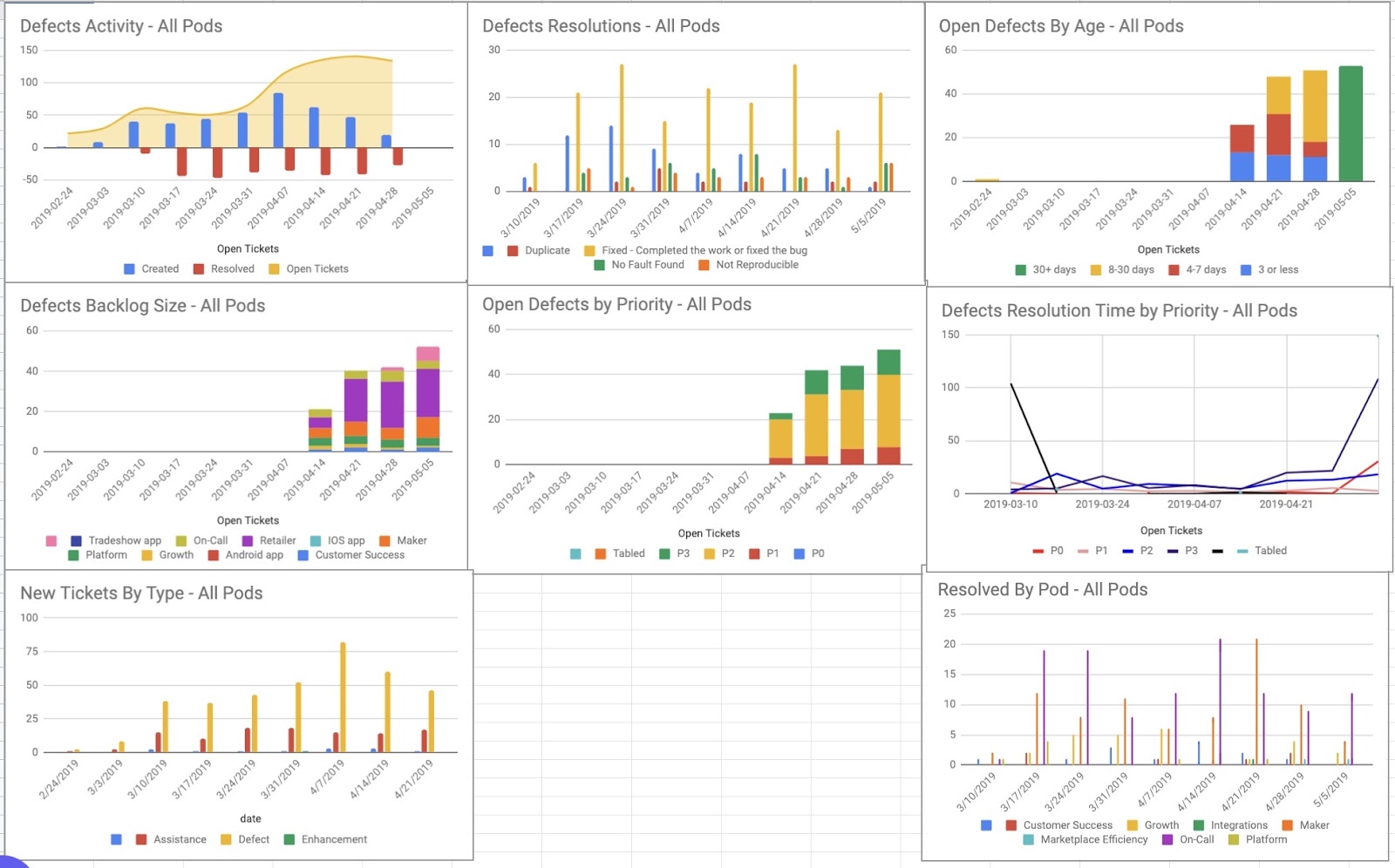This screenshot has height=868, width=1395.
Task: Click the orange Tabled legend swatch
Action: 601,554
